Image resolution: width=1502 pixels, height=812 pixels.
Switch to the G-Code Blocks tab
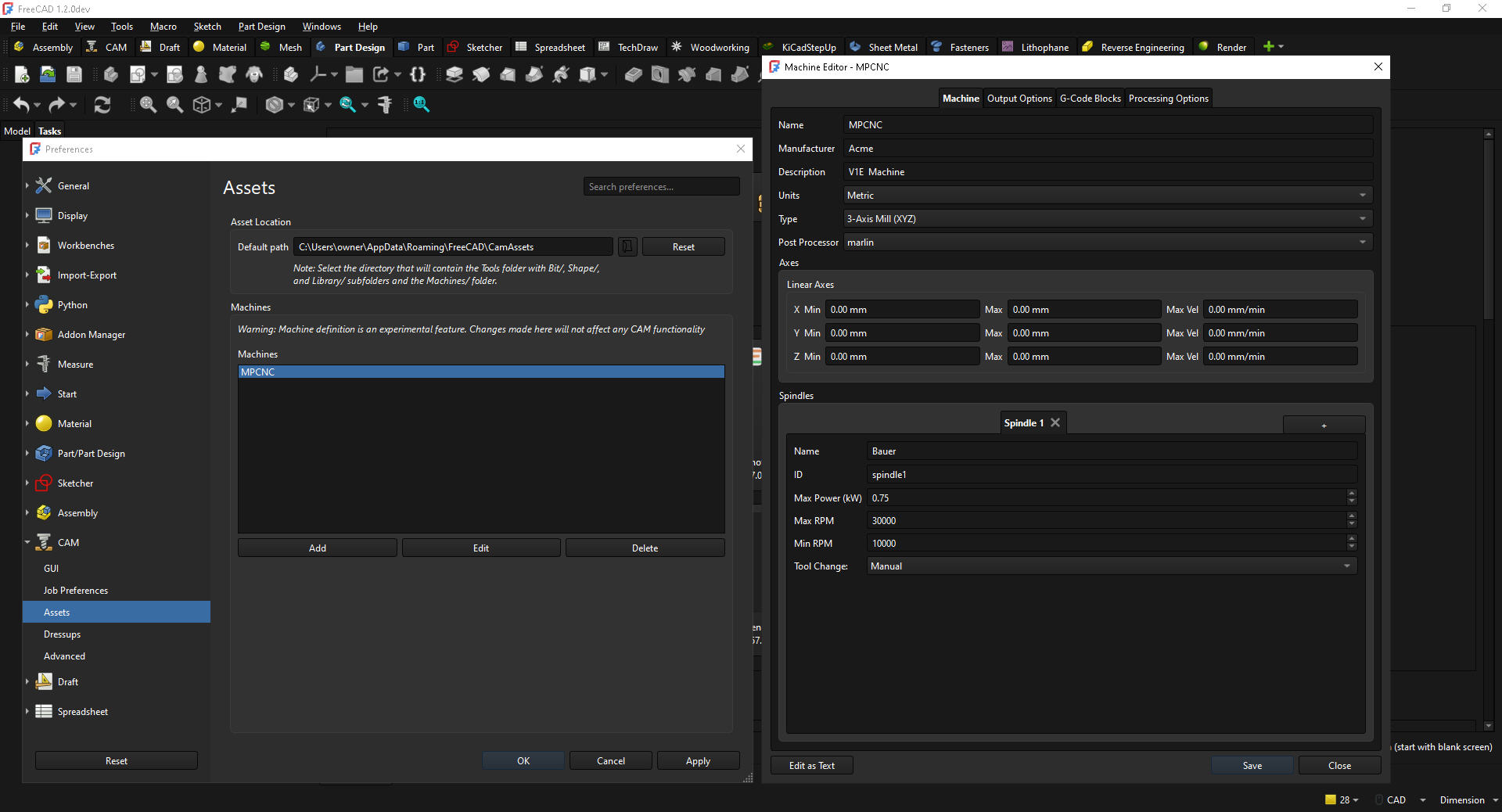[x=1090, y=99]
